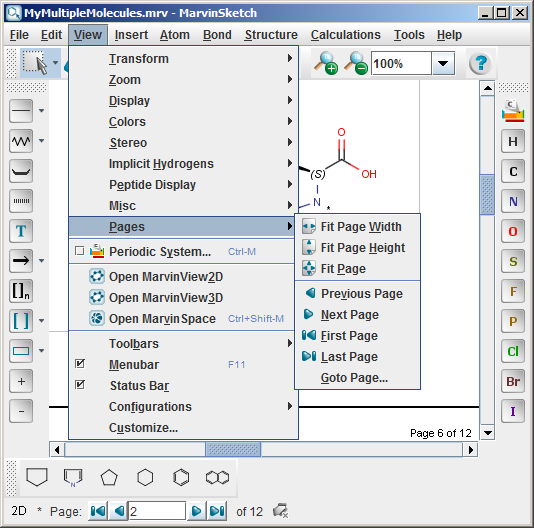The width and height of the screenshot is (534, 528).
Task: Select Iodine atom button
Action: (513, 411)
